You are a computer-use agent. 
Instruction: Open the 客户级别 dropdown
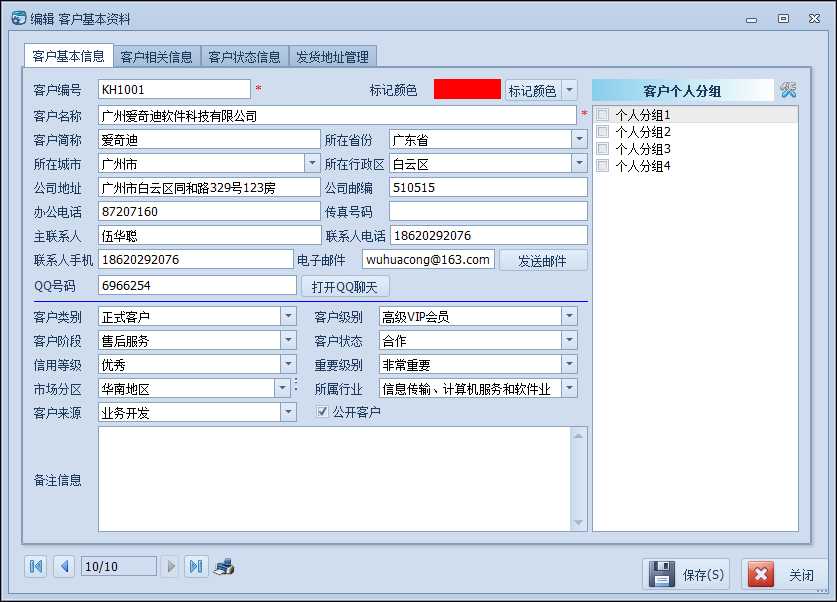[569, 316]
